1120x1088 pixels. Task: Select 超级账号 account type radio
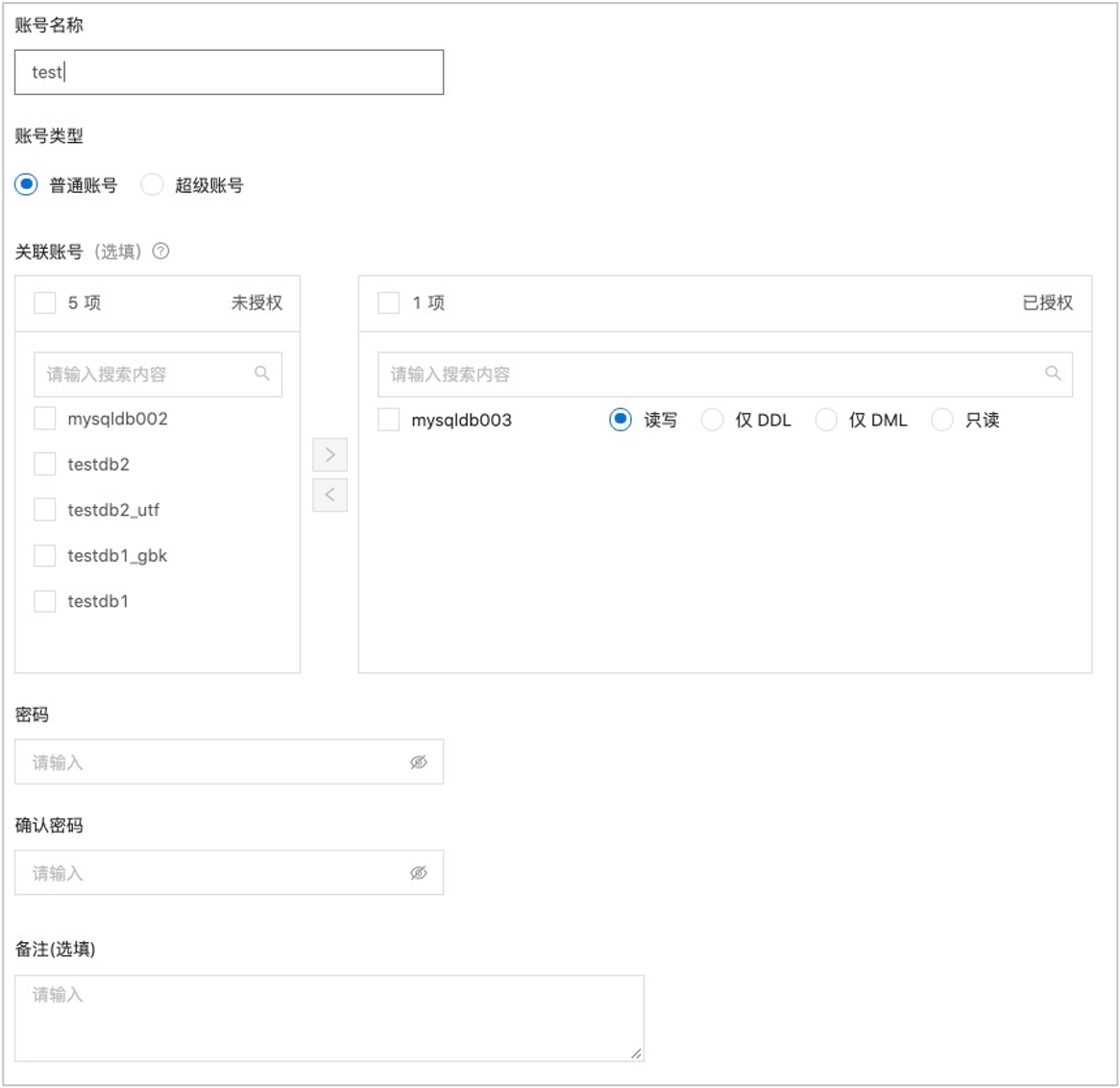[153, 184]
